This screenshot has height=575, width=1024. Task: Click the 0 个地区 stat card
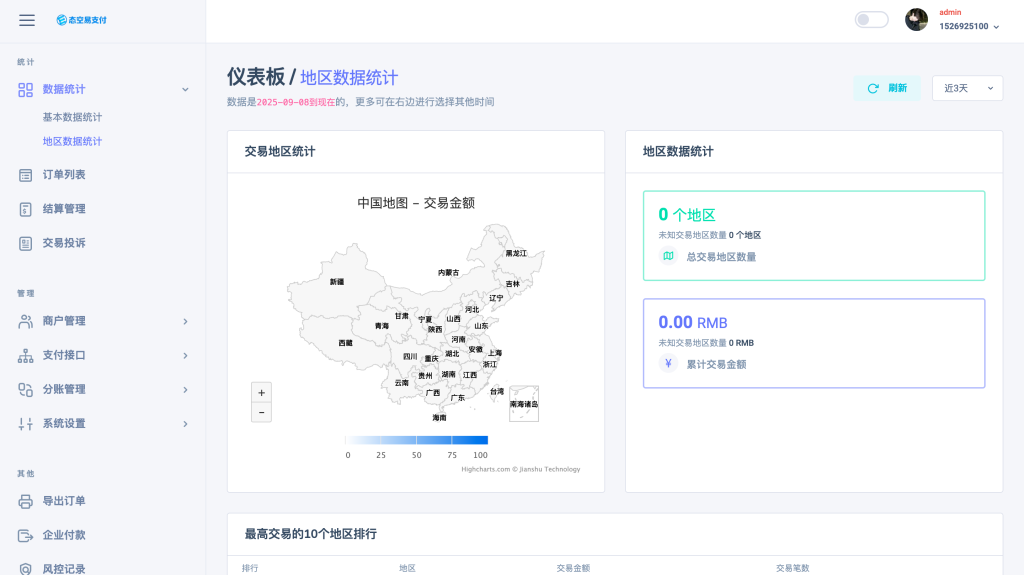814,236
